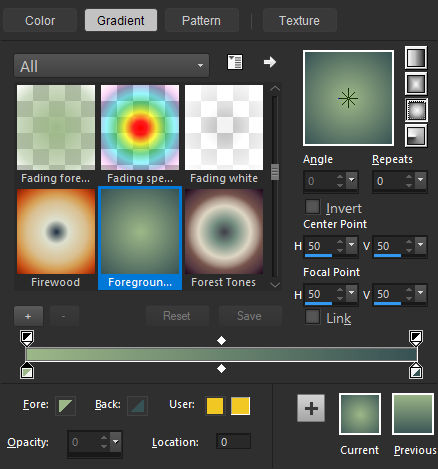438x469 pixels.
Task: Click the add gradient plus button
Action: 28,316
